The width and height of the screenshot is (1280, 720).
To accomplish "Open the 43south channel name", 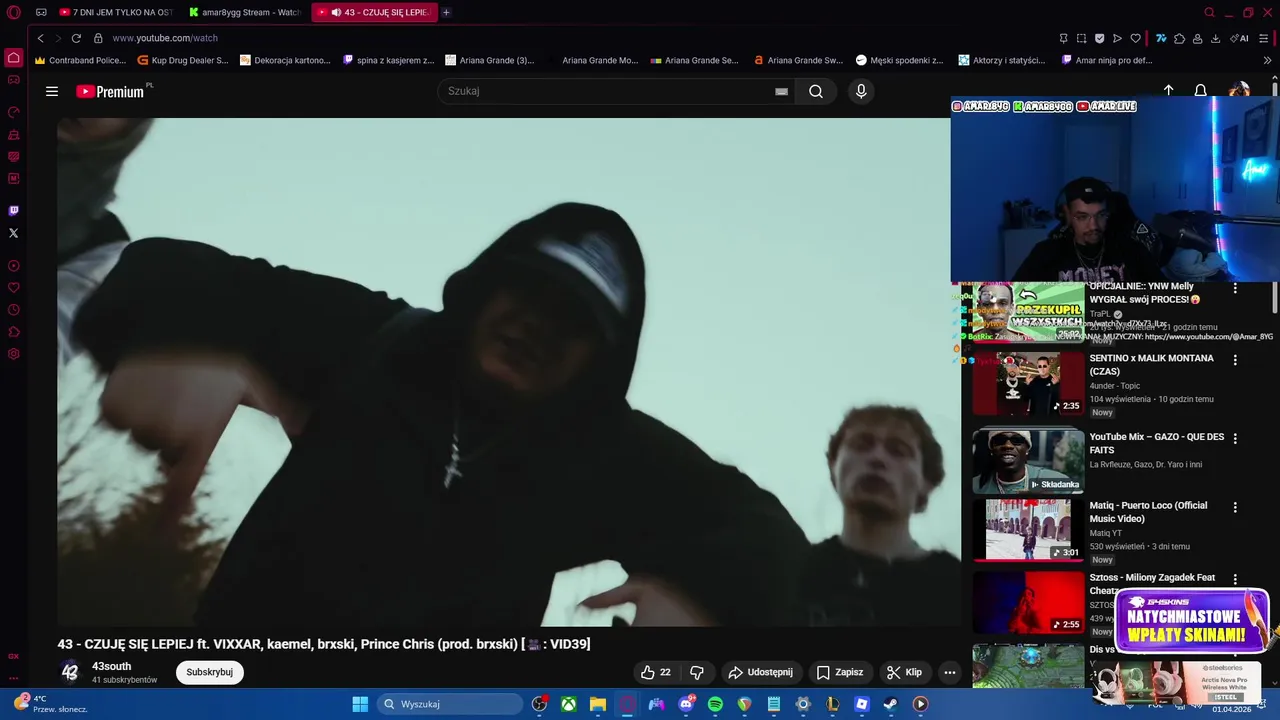I will [111, 666].
